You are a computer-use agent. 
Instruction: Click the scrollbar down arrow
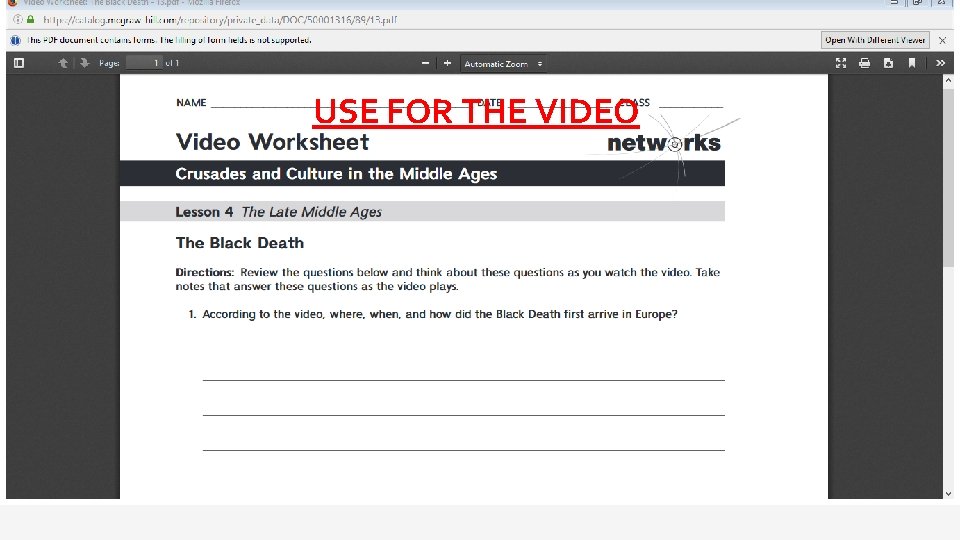click(948, 493)
